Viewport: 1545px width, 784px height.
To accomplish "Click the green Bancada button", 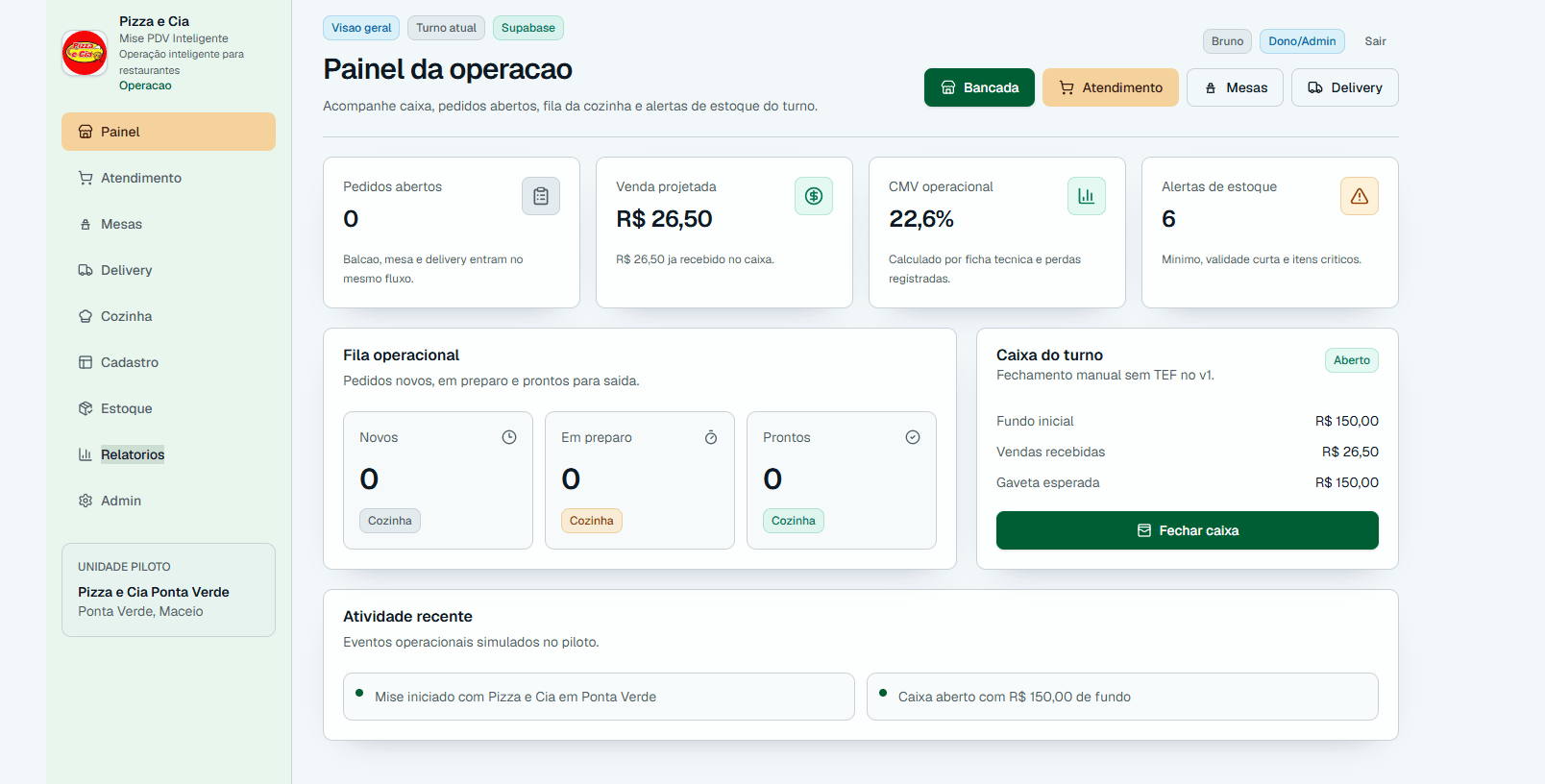I will [x=979, y=87].
